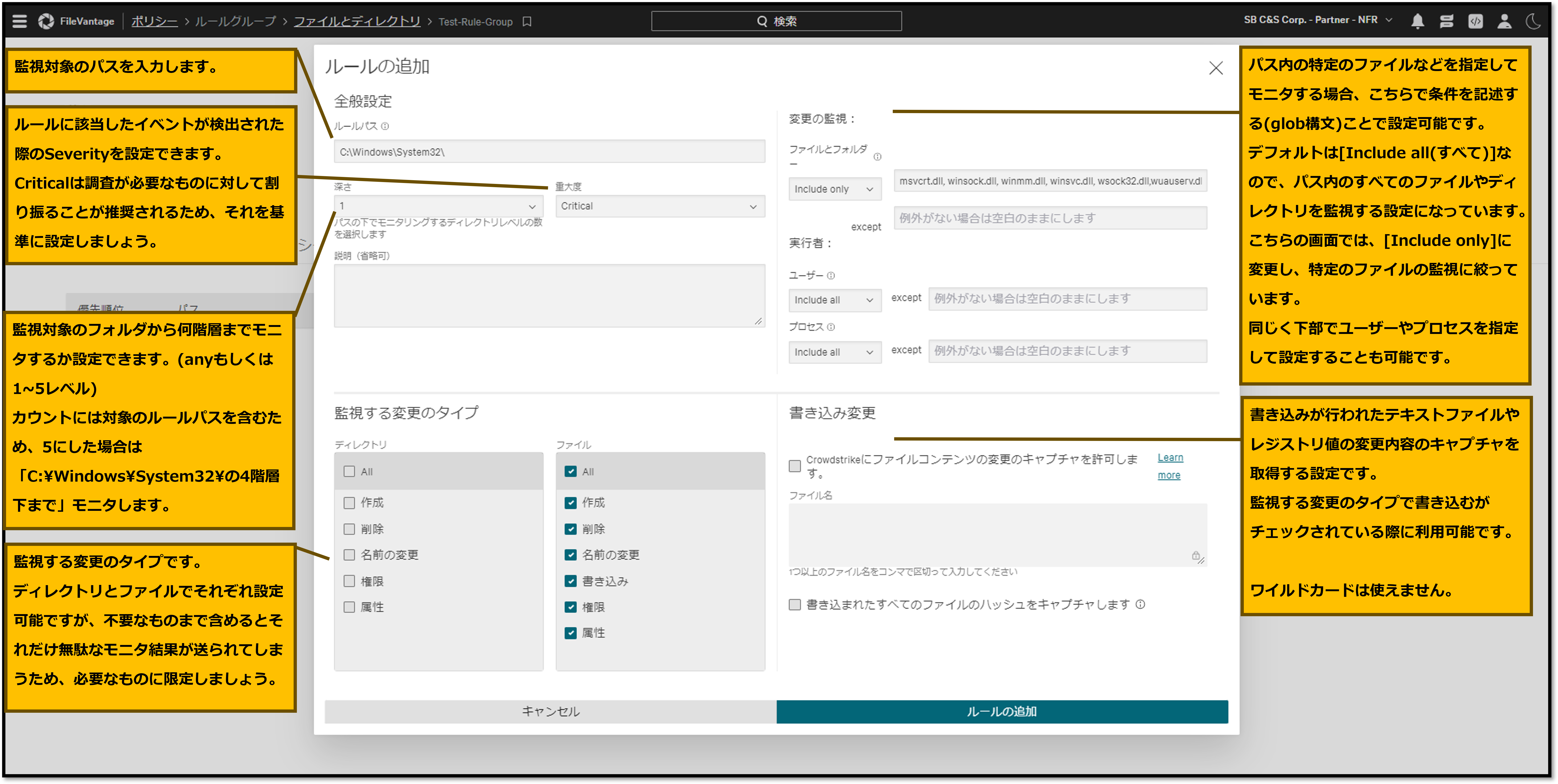Bookmark the Test-Rule-Group page
Screen dimensions: 1558x784
pyautogui.click(x=527, y=22)
